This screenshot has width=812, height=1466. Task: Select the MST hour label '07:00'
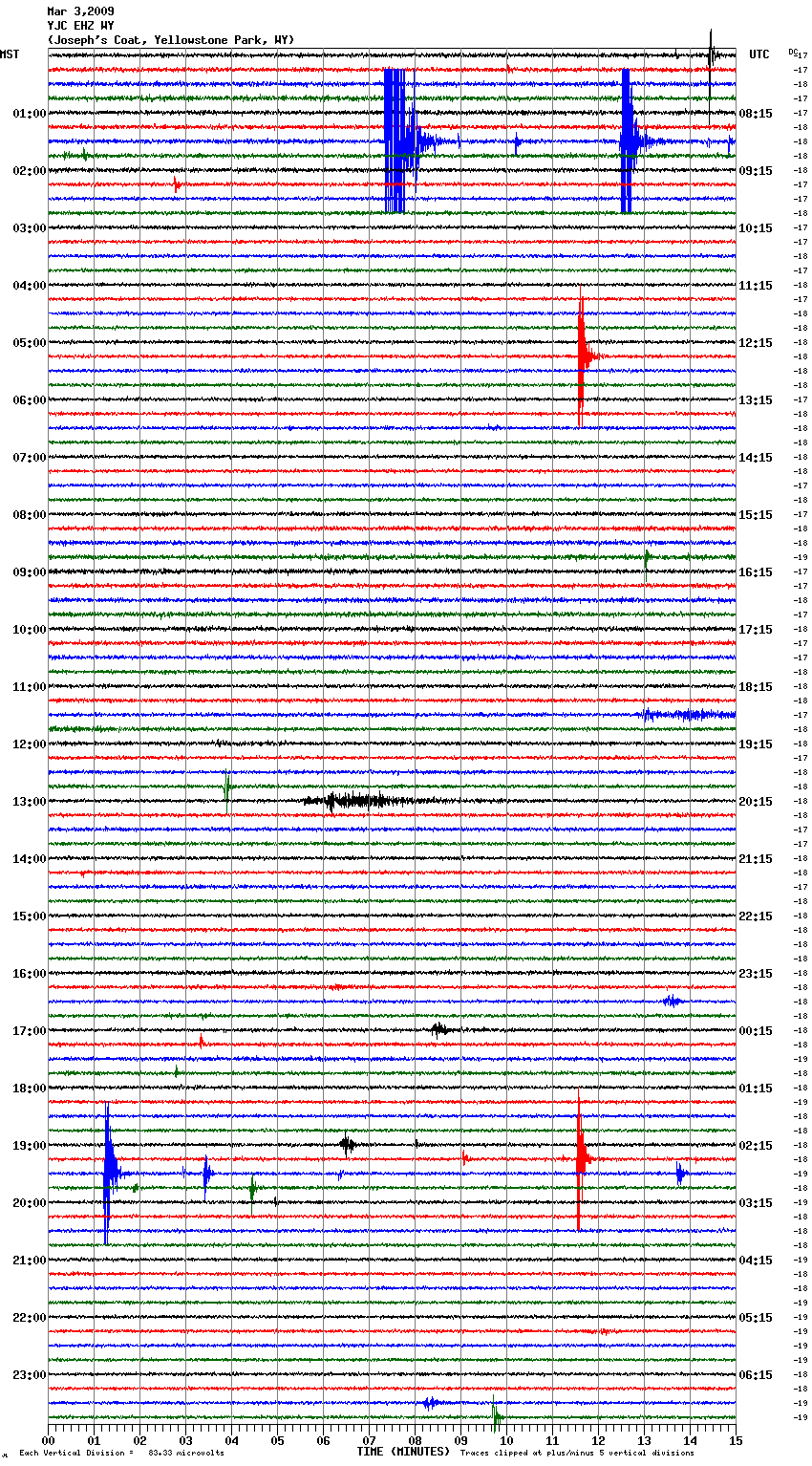[30, 458]
